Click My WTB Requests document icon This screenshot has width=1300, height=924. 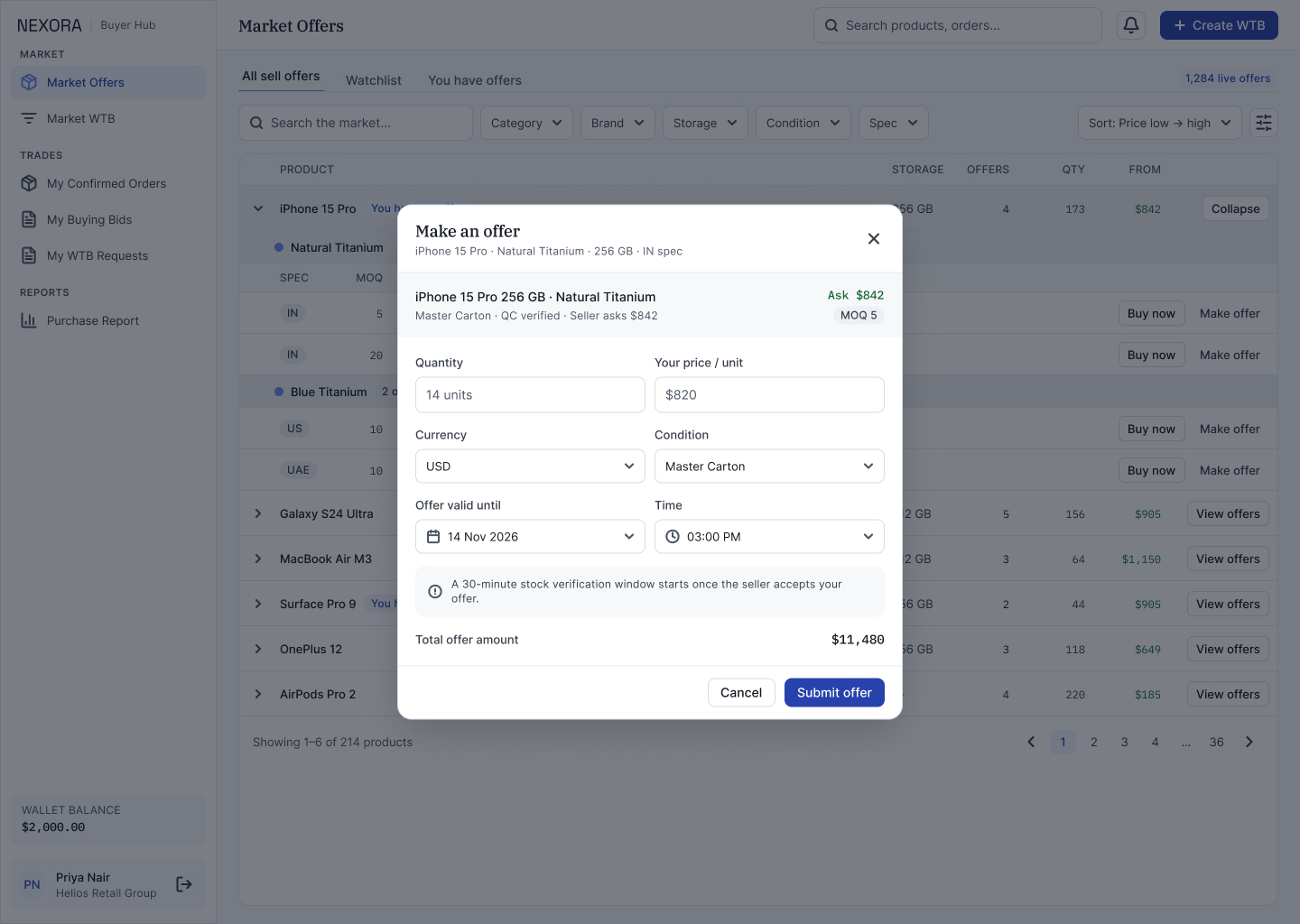29,255
